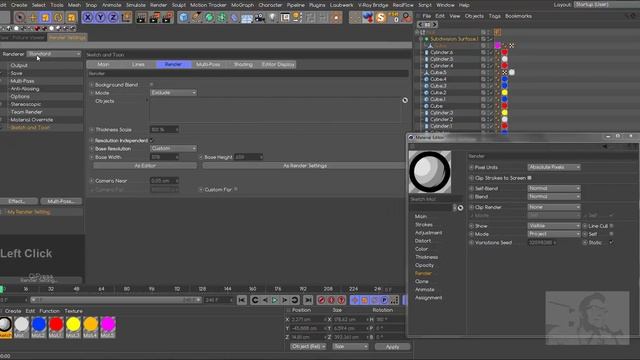Click the autokeying button
Image resolution: width=640 pixels, height=360 pixels.
point(331,300)
